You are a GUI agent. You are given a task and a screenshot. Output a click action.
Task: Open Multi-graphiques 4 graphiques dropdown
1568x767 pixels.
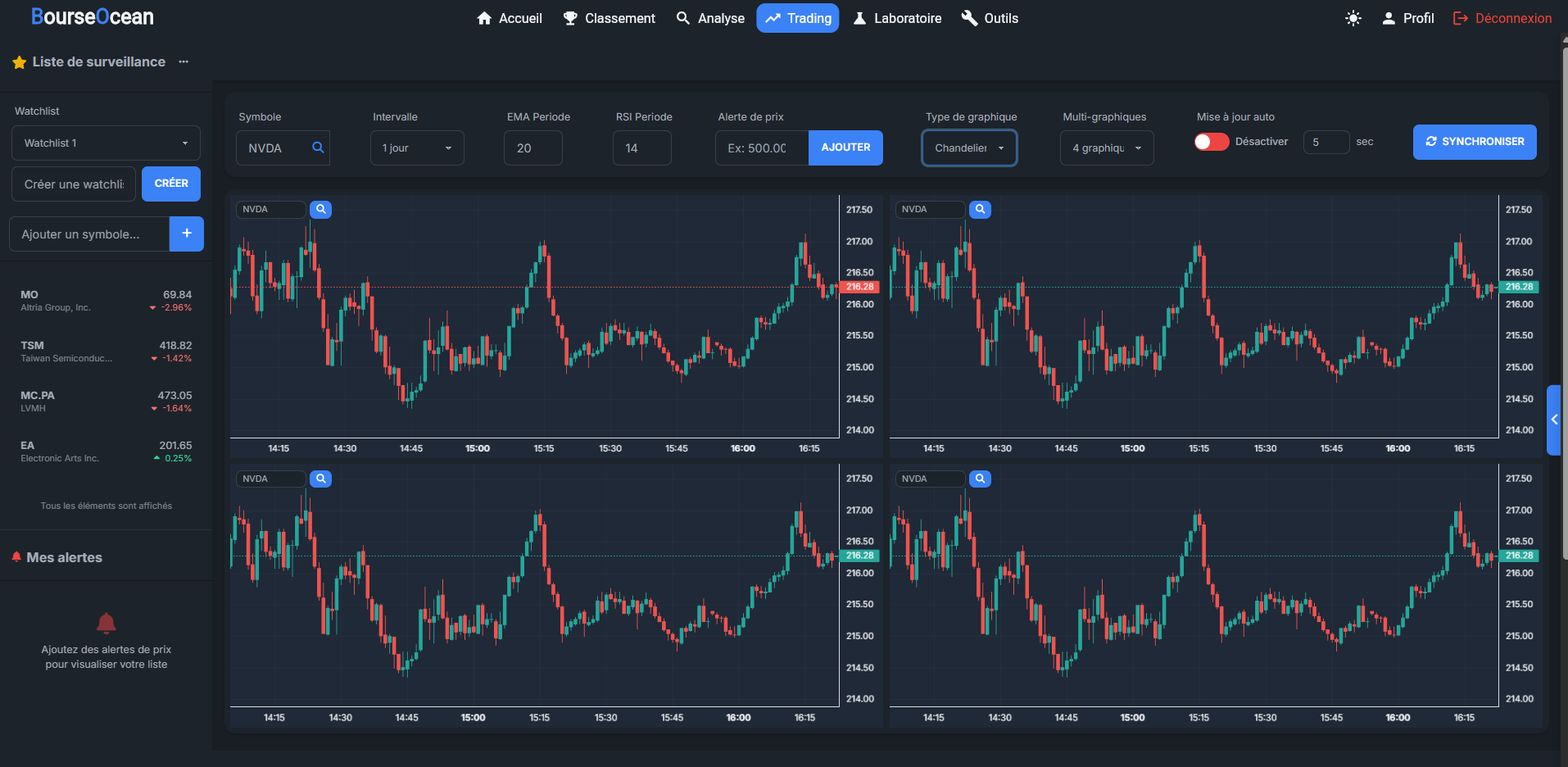click(x=1107, y=148)
